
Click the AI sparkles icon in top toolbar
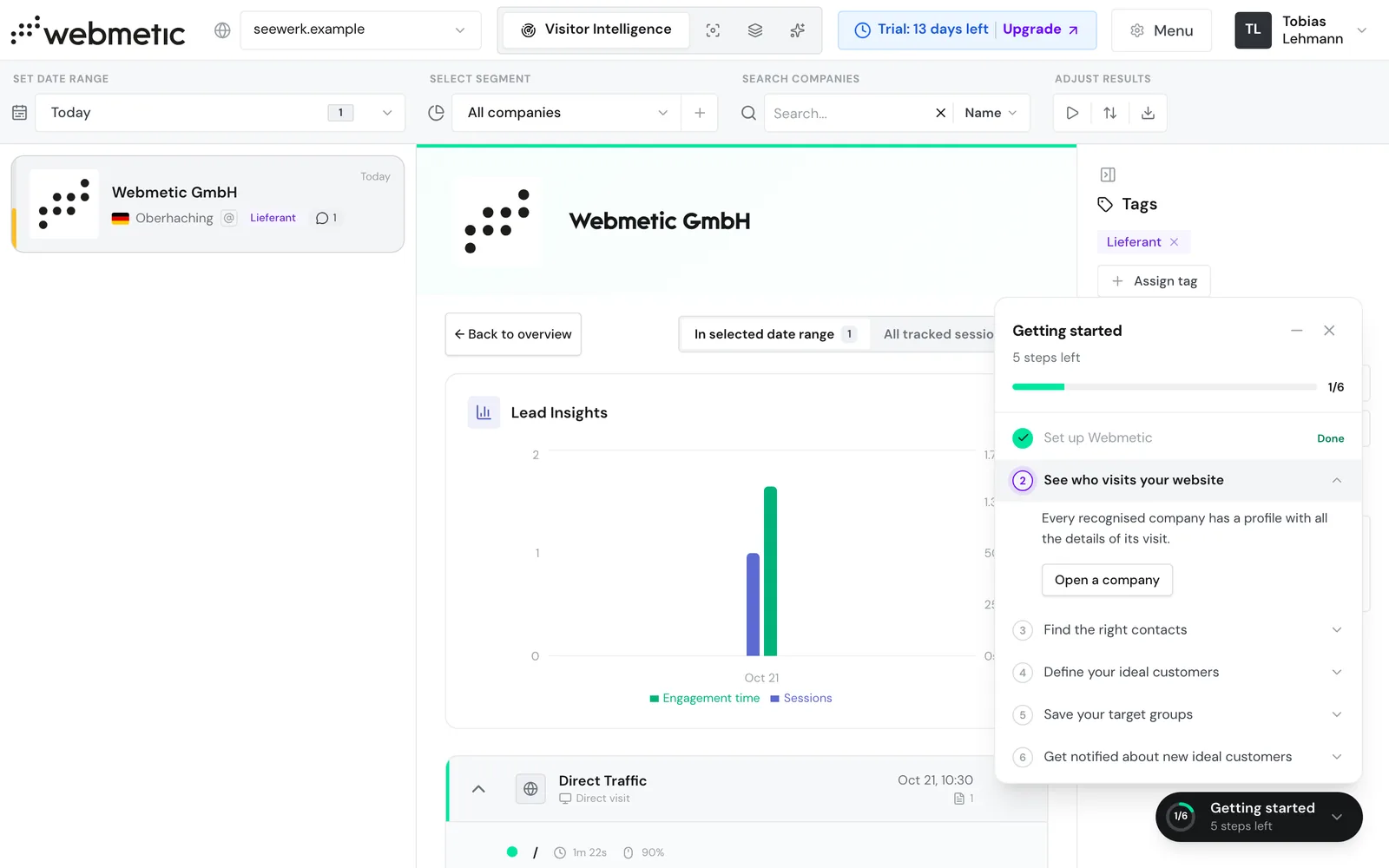tap(798, 30)
